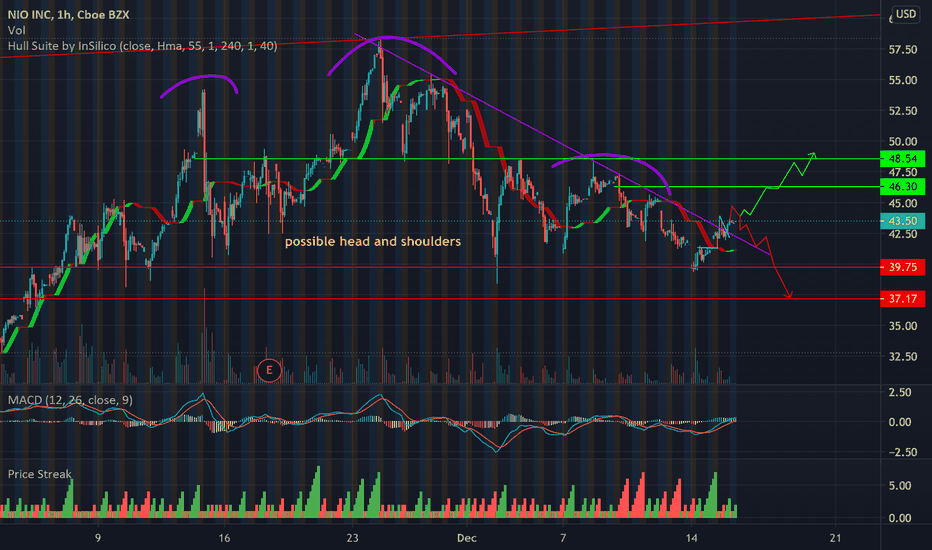This screenshot has width=932, height=550.
Task: Click the 32.50 price axis value
Action: click(x=902, y=357)
